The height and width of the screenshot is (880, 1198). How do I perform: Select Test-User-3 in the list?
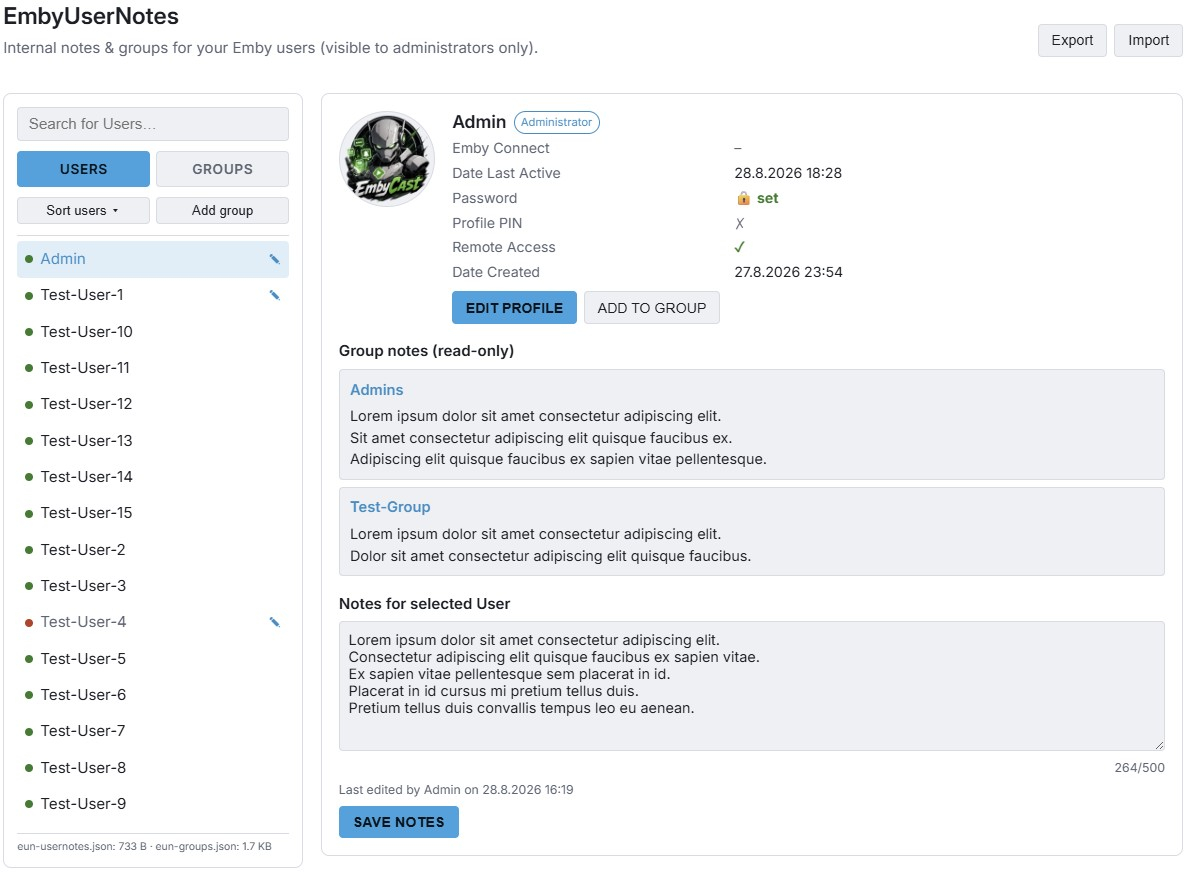point(153,586)
